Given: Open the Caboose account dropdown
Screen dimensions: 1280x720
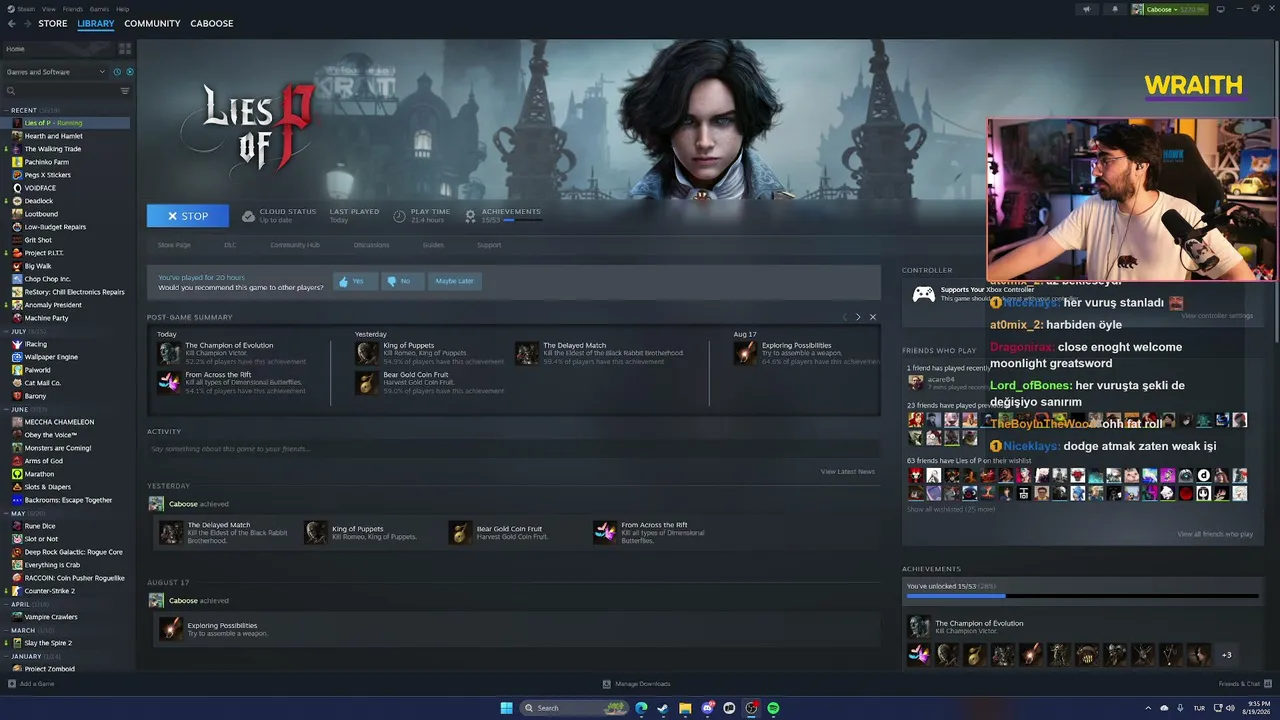Looking at the screenshot, I should tap(1169, 9).
